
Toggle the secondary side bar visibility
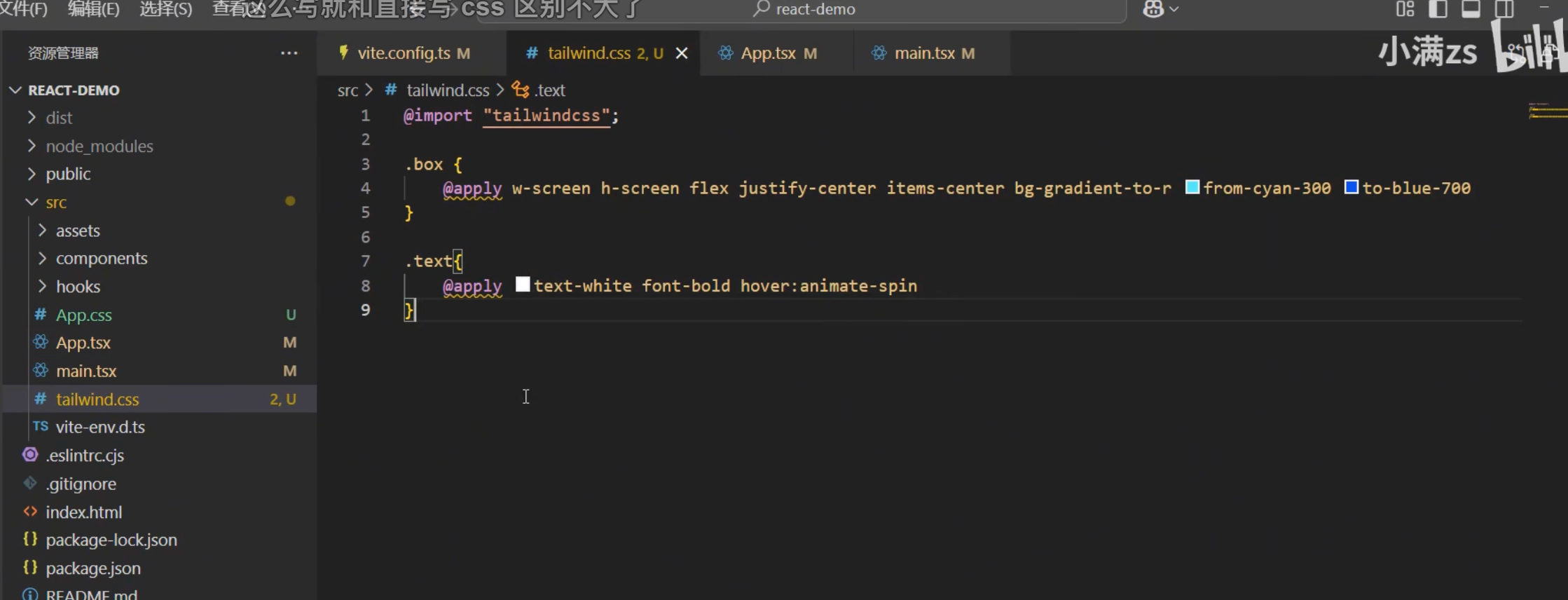click(1504, 9)
